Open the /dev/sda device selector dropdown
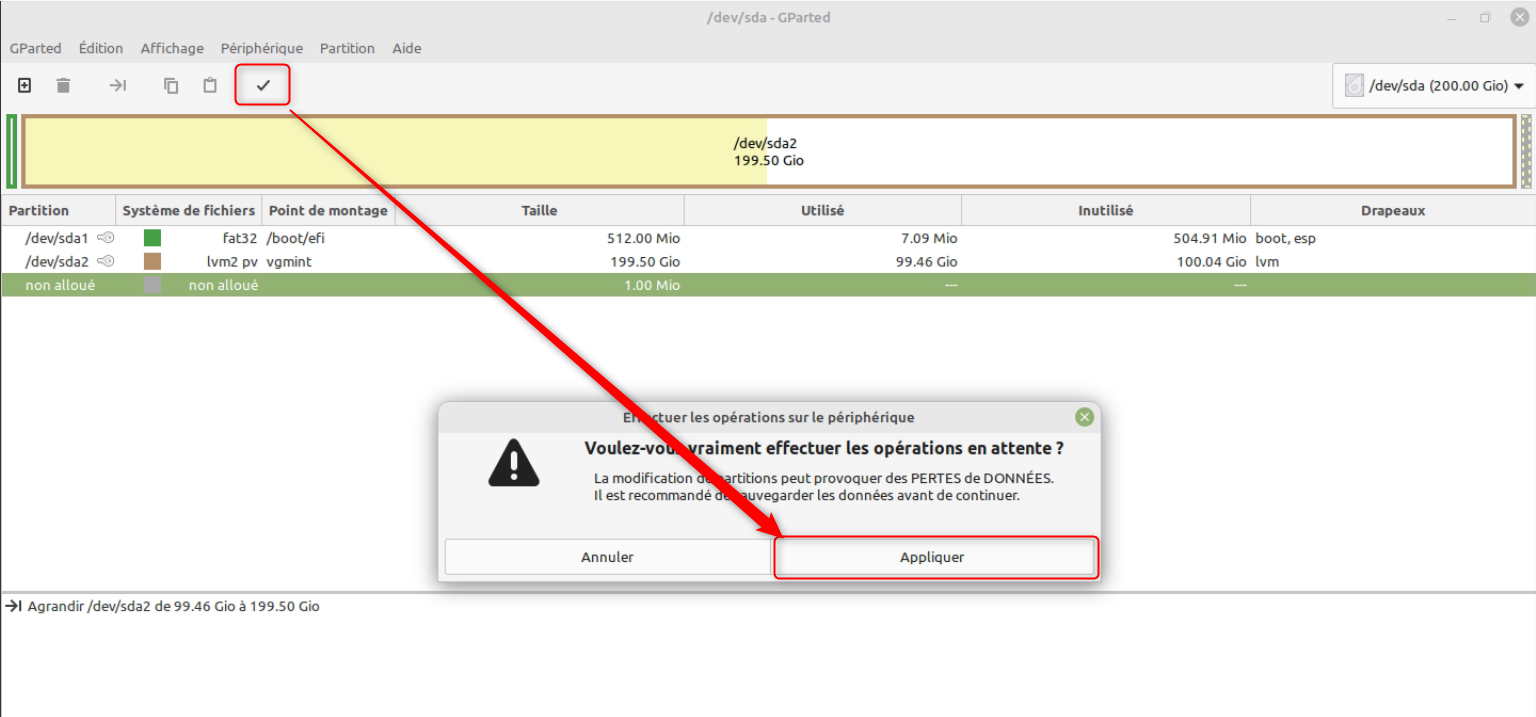Screen dimensions: 1536x717 pos(1434,86)
